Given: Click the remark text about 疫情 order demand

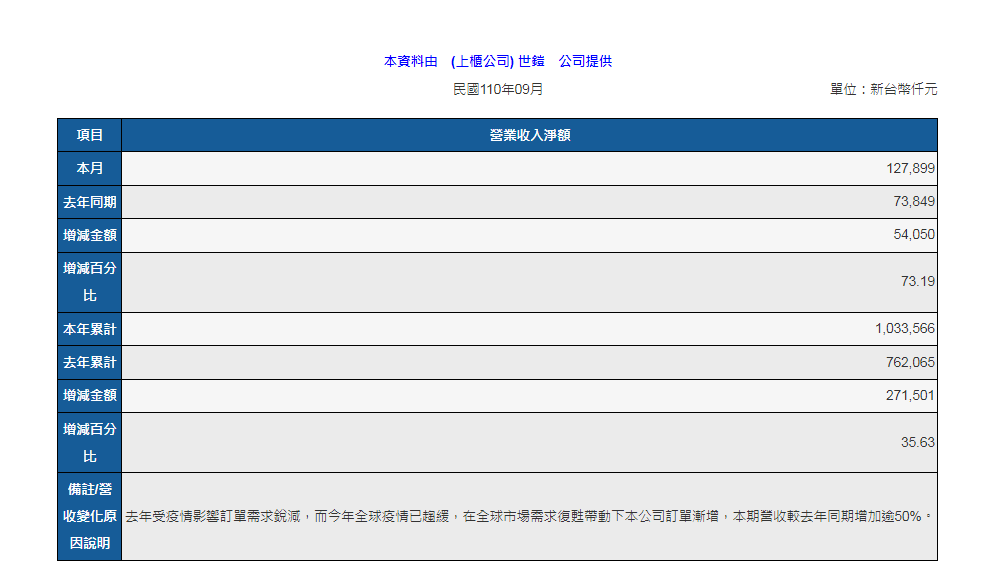Looking at the screenshot, I should coord(528,517).
